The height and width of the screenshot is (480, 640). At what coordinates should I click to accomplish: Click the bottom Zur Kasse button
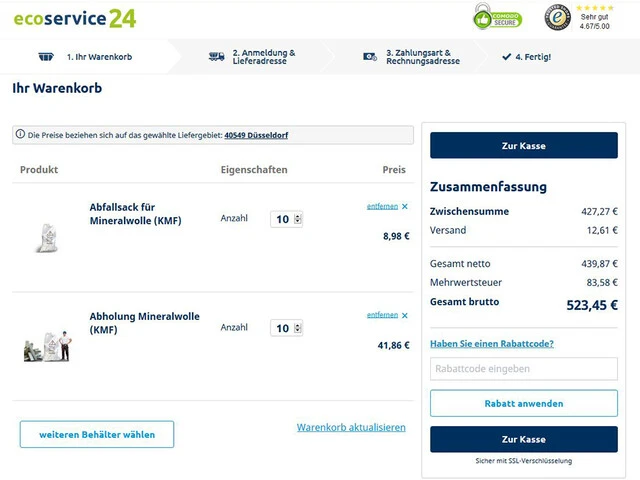tap(524, 439)
